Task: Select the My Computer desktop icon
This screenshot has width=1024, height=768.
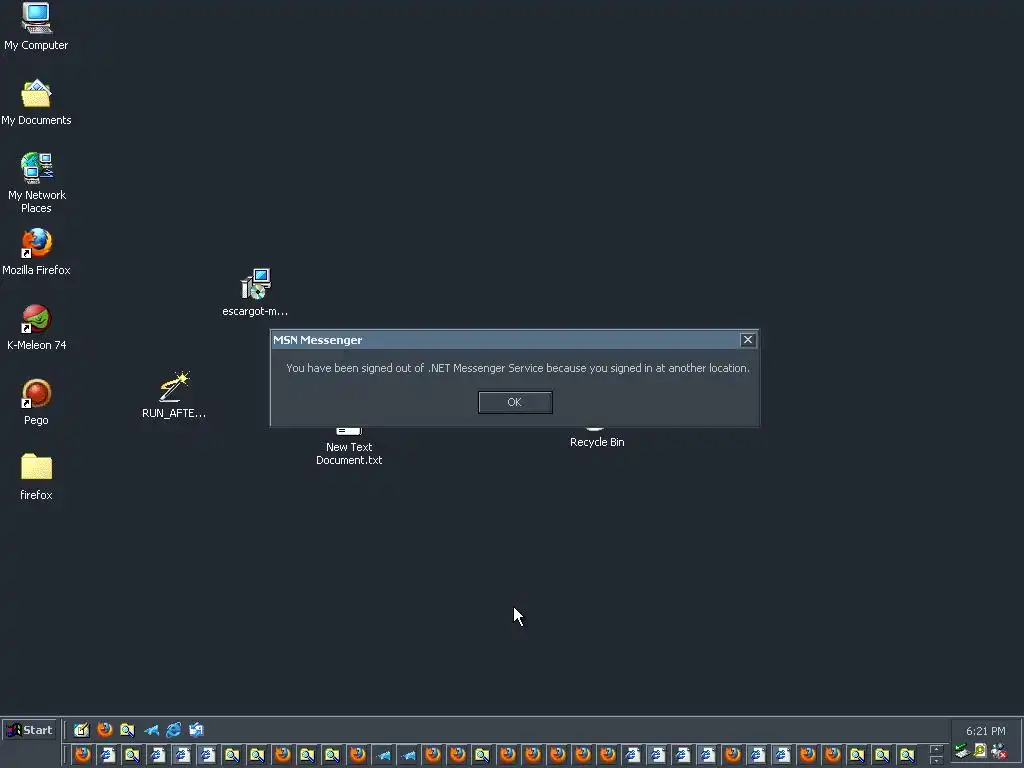Action: 36,27
